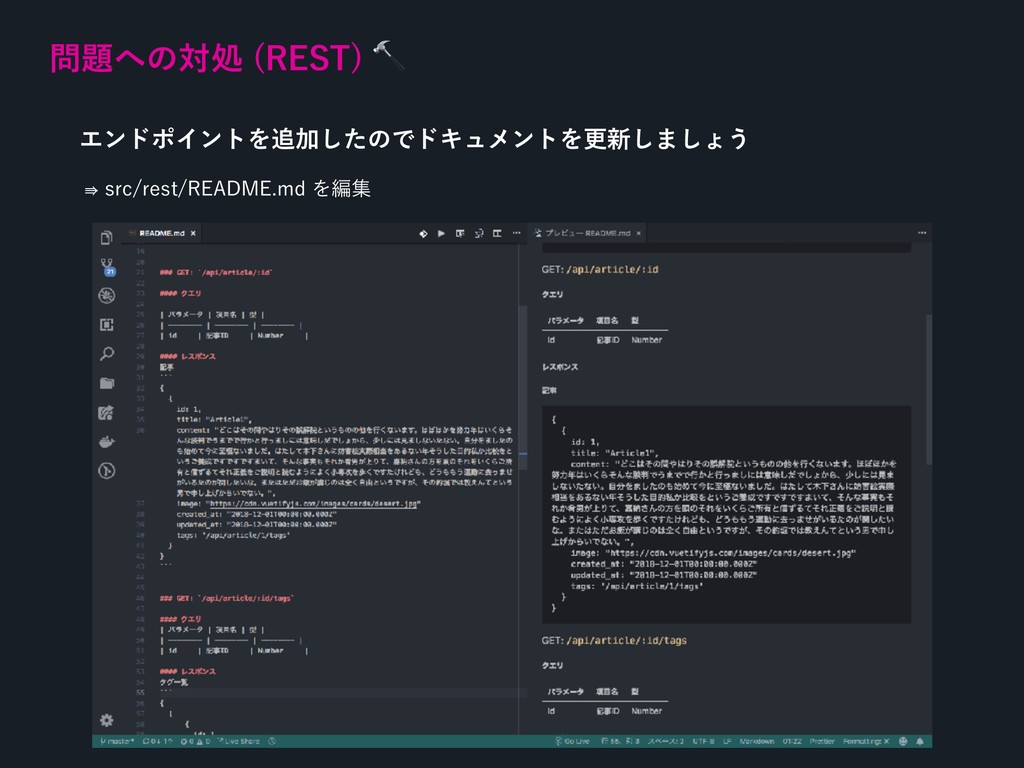Click the play run icon in editor toolbar
Screen dimensions: 1024x768
pyautogui.click(x=441, y=233)
